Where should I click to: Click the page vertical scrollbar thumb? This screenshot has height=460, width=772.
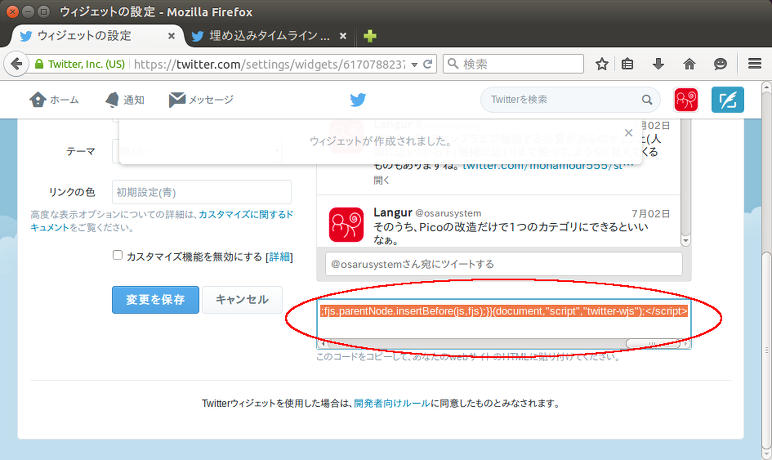click(766, 350)
